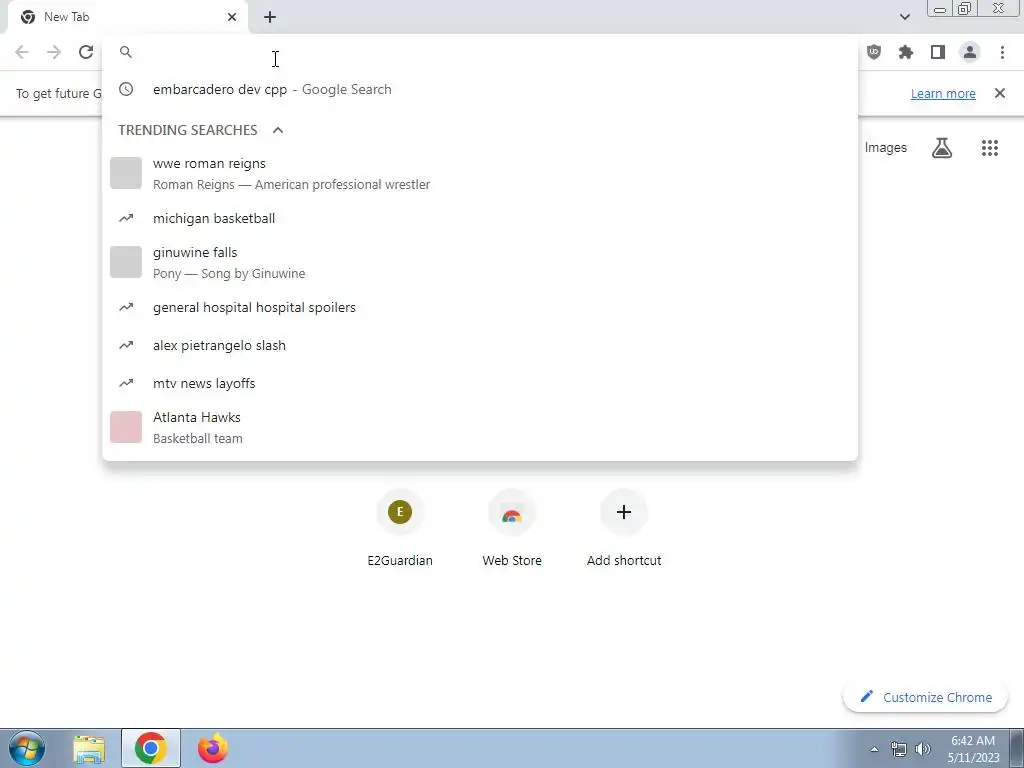Reload the page with the refresh icon
The image size is (1024, 768).
click(86, 52)
